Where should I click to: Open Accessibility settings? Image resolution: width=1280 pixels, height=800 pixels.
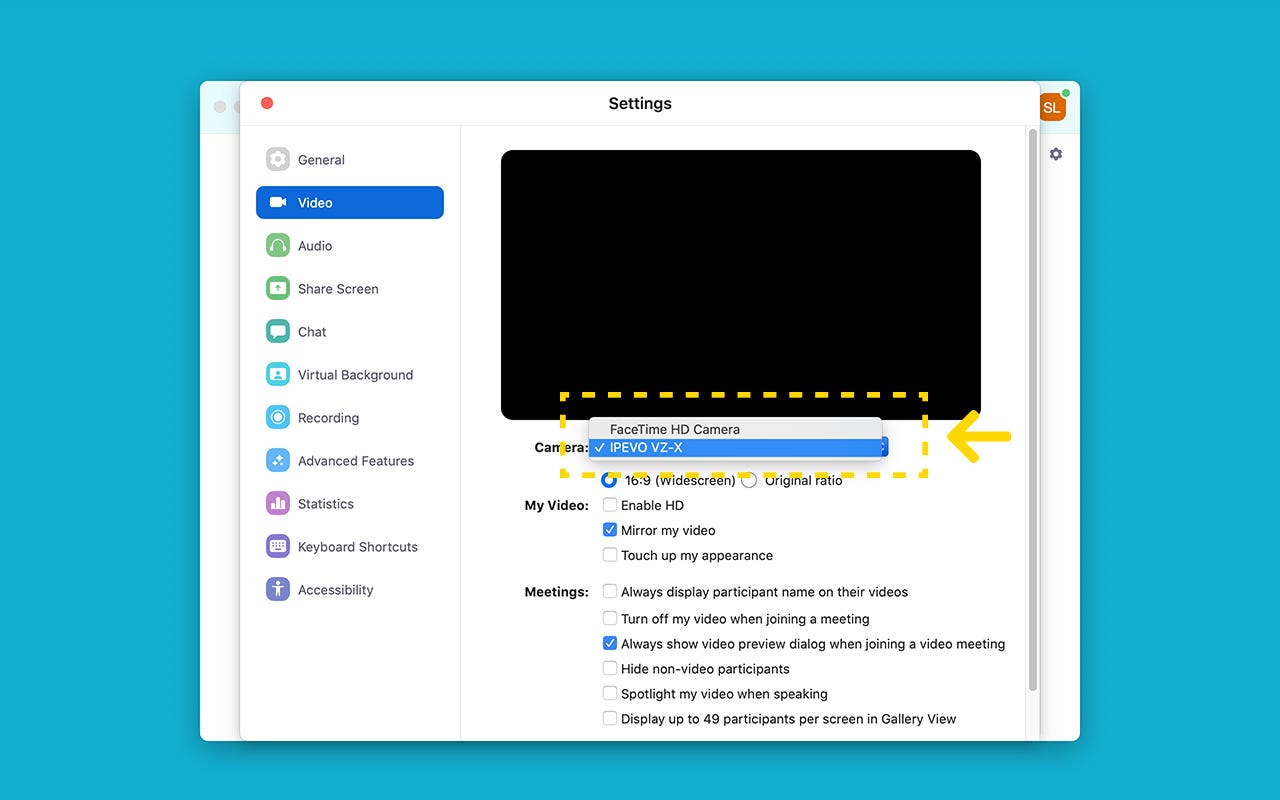(350, 589)
